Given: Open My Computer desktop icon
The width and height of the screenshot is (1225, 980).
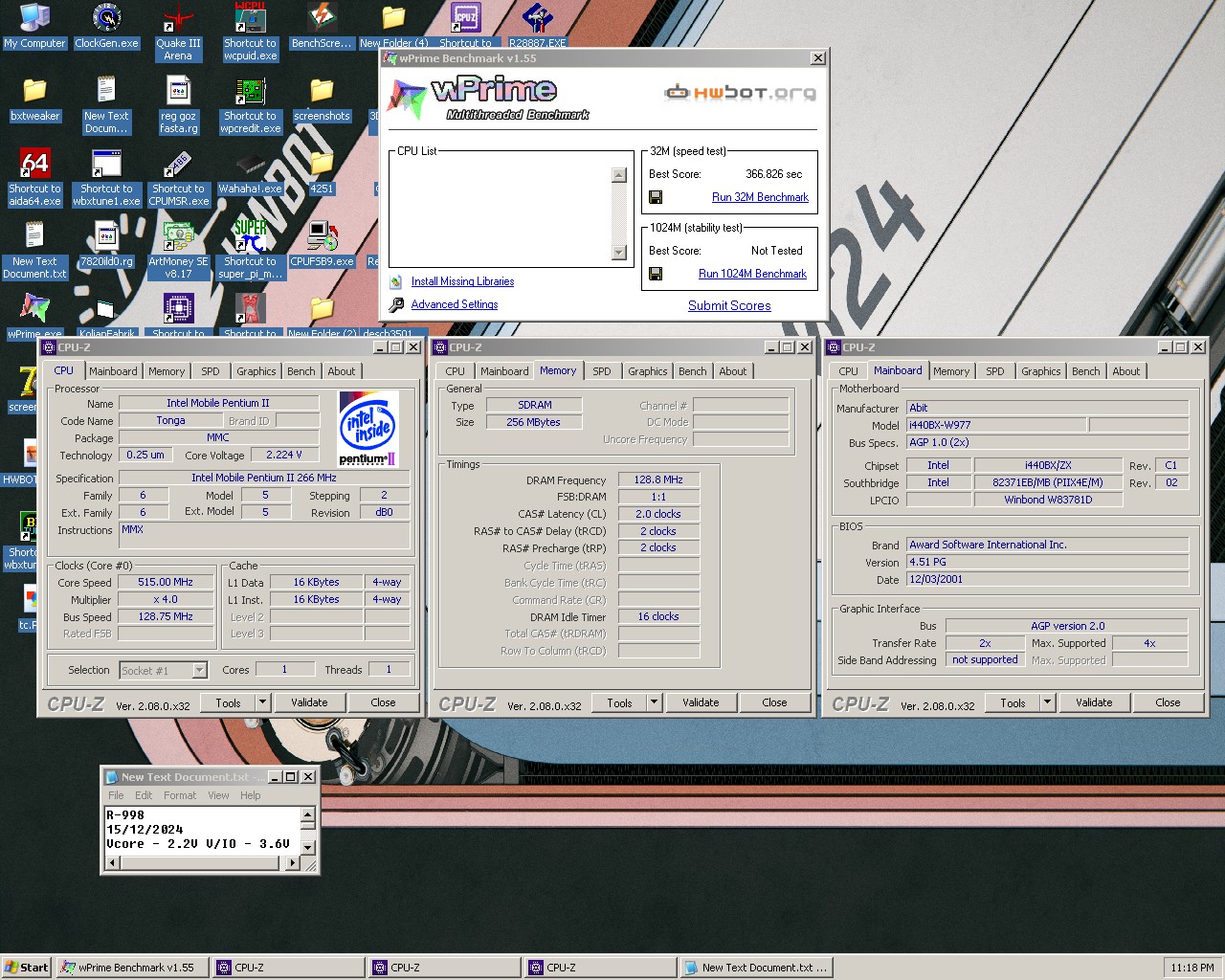Looking at the screenshot, I should [34, 28].
